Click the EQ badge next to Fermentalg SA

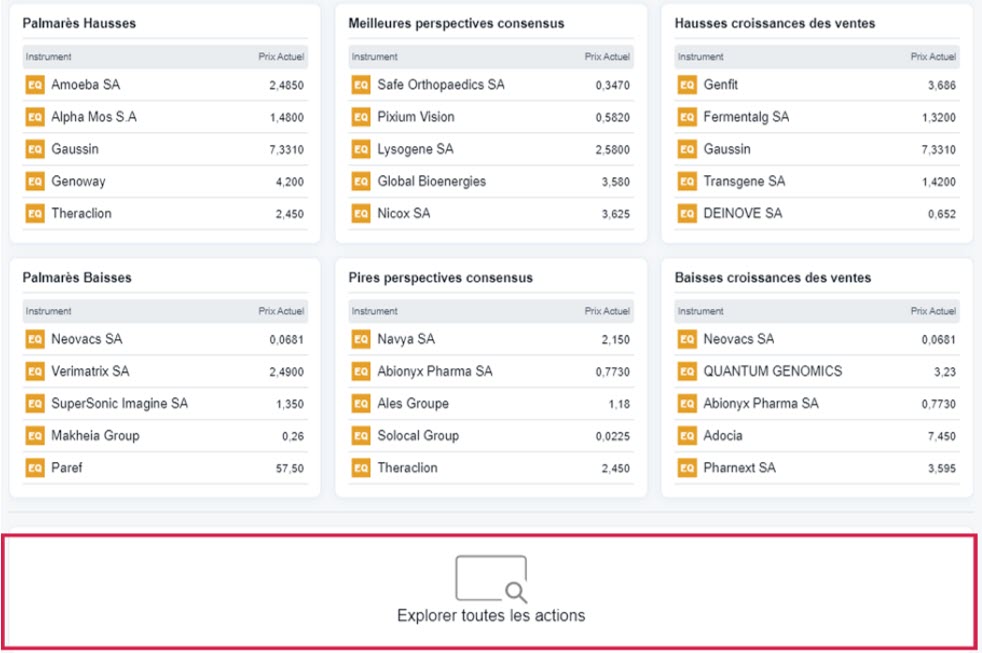687,117
